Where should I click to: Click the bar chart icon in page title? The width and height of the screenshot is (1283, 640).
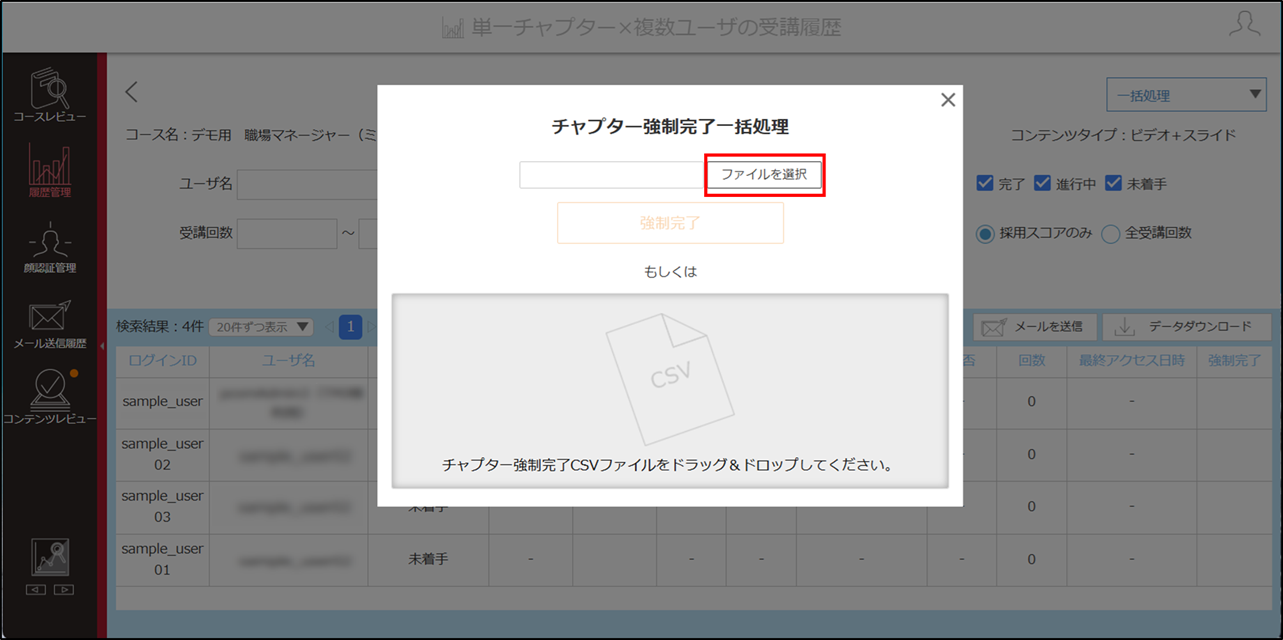click(x=453, y=26)
